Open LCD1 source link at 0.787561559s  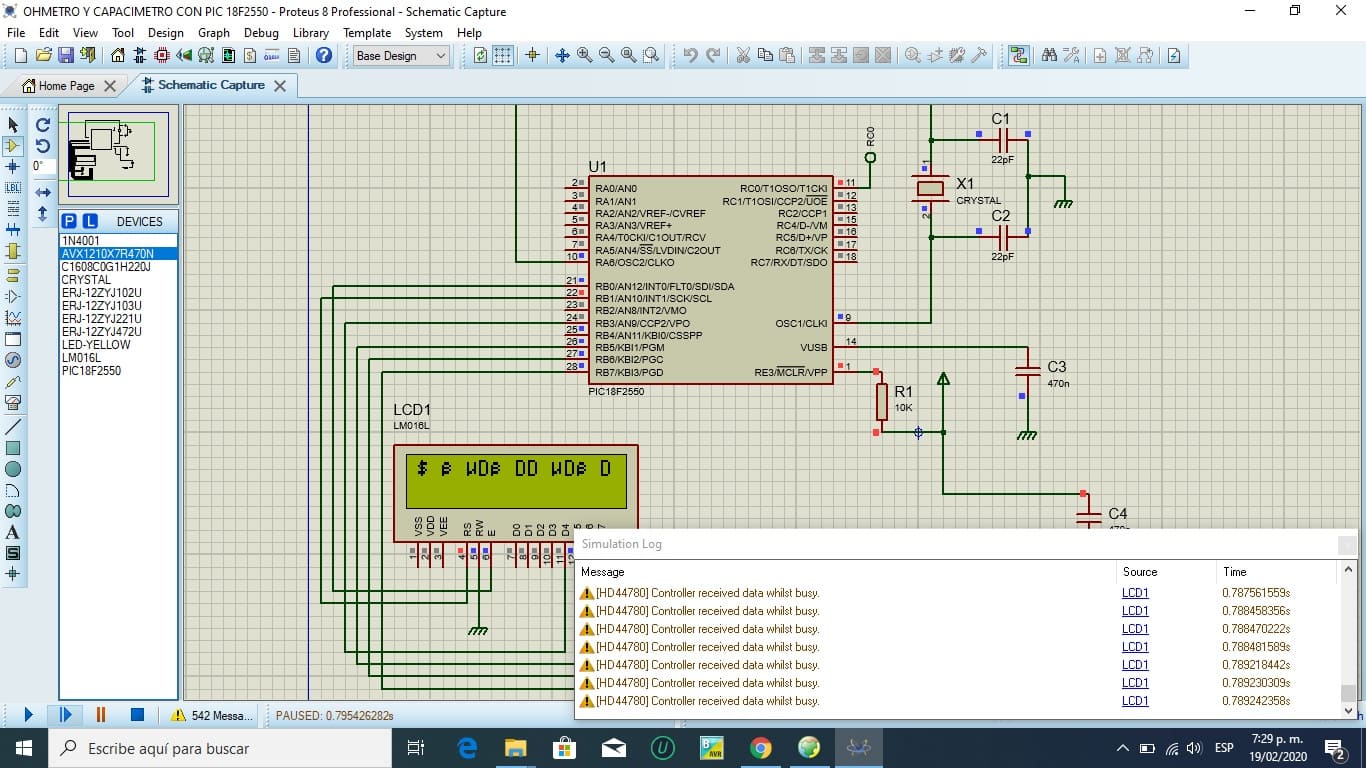pos(1135,593)
